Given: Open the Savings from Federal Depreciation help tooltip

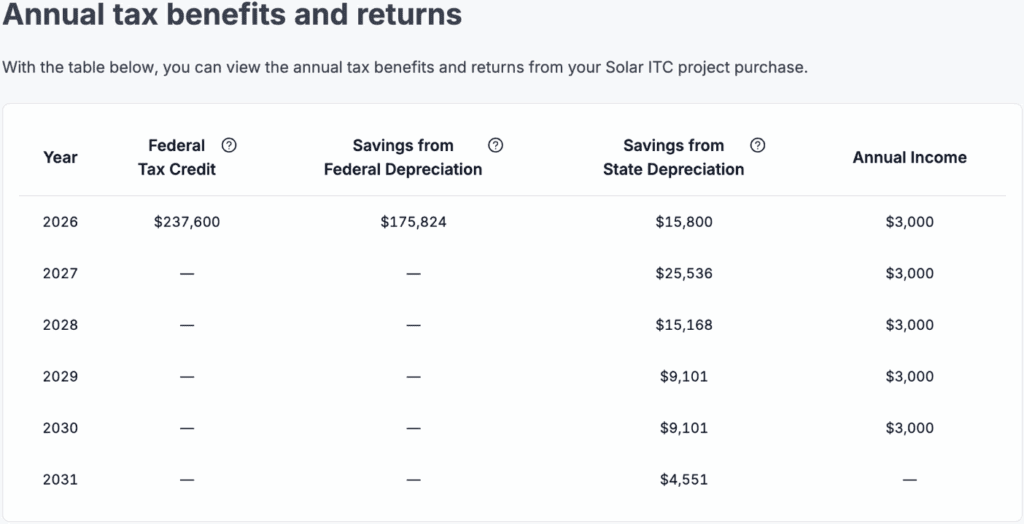Looking at the screenshot, I should coord(495,146).
